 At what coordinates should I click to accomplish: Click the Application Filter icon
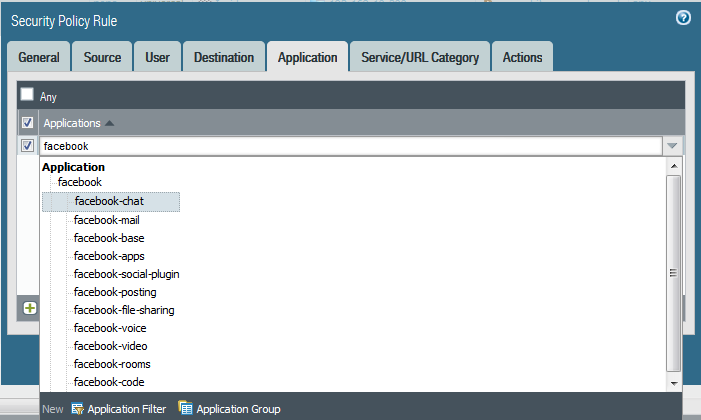78,408
